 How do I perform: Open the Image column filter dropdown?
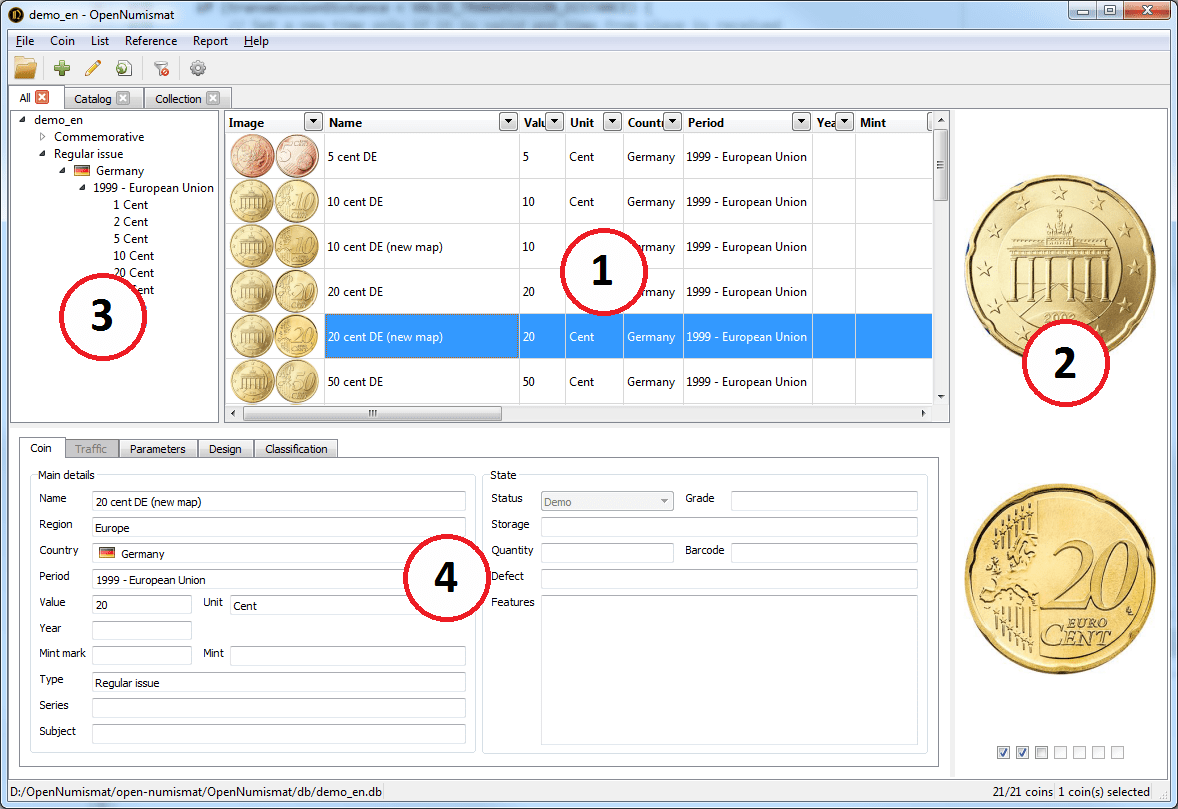click(313, 122)
